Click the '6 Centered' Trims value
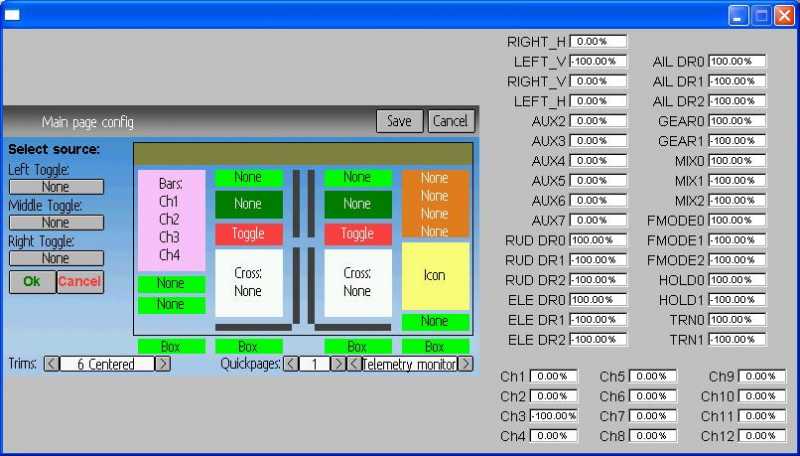This screenshot has width=800, height=456. (107, 364)
